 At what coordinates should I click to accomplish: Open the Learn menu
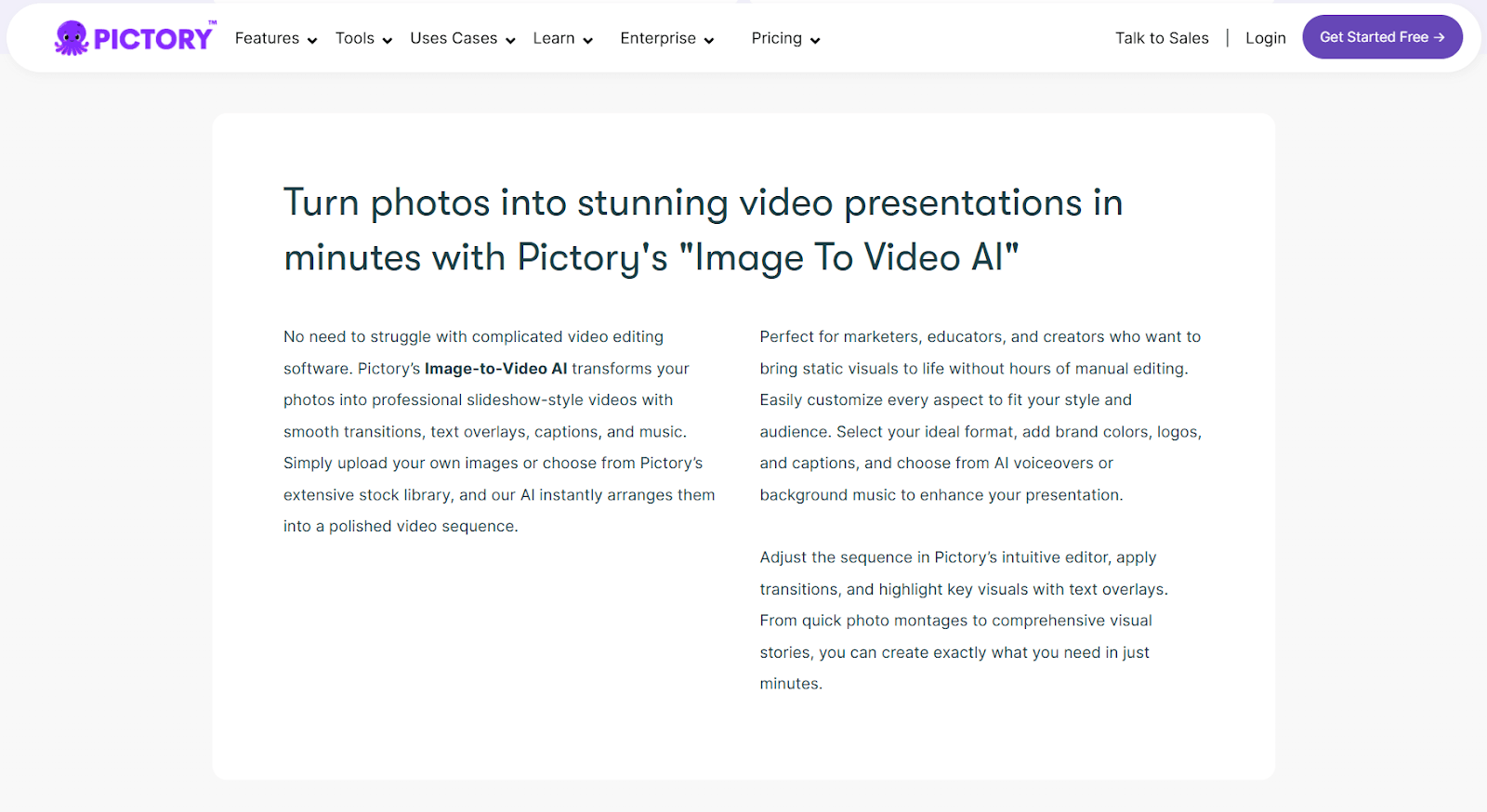(554, 38)
